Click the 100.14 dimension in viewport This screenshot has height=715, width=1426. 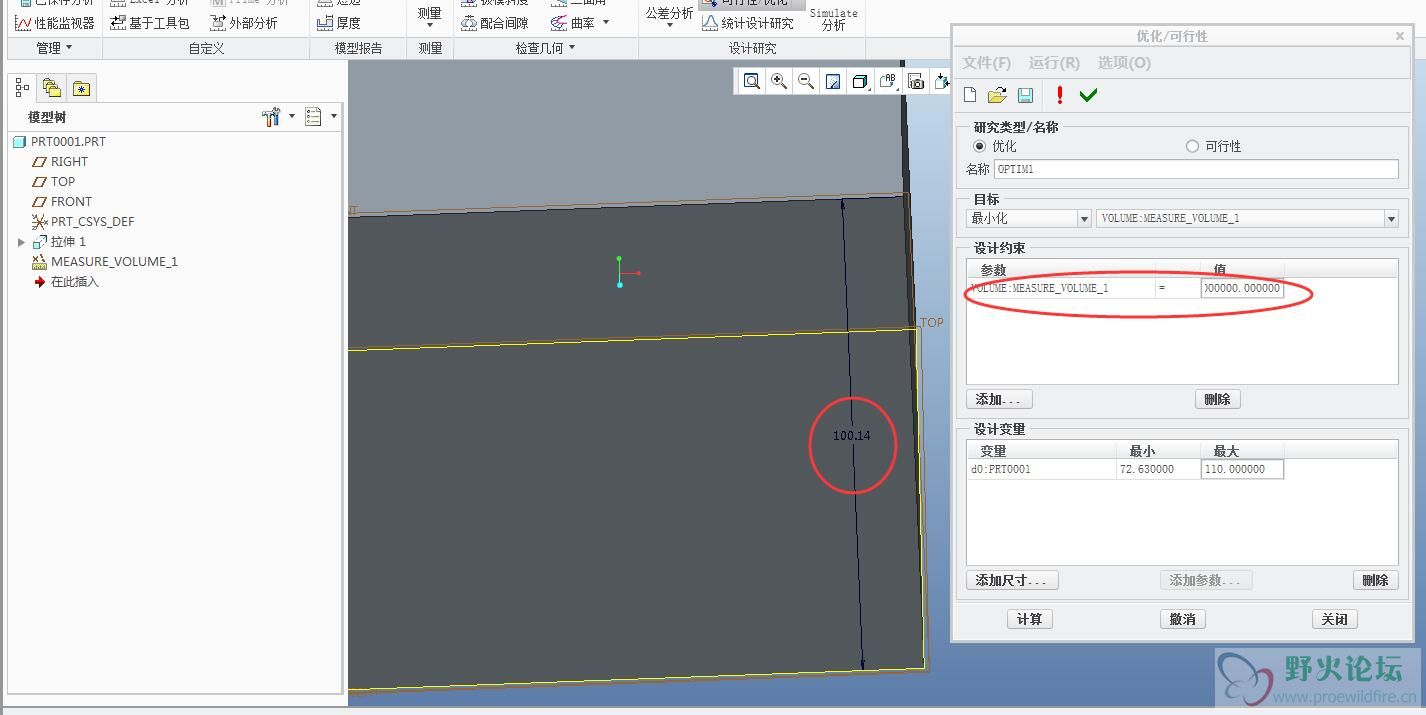tap(851, 436)
